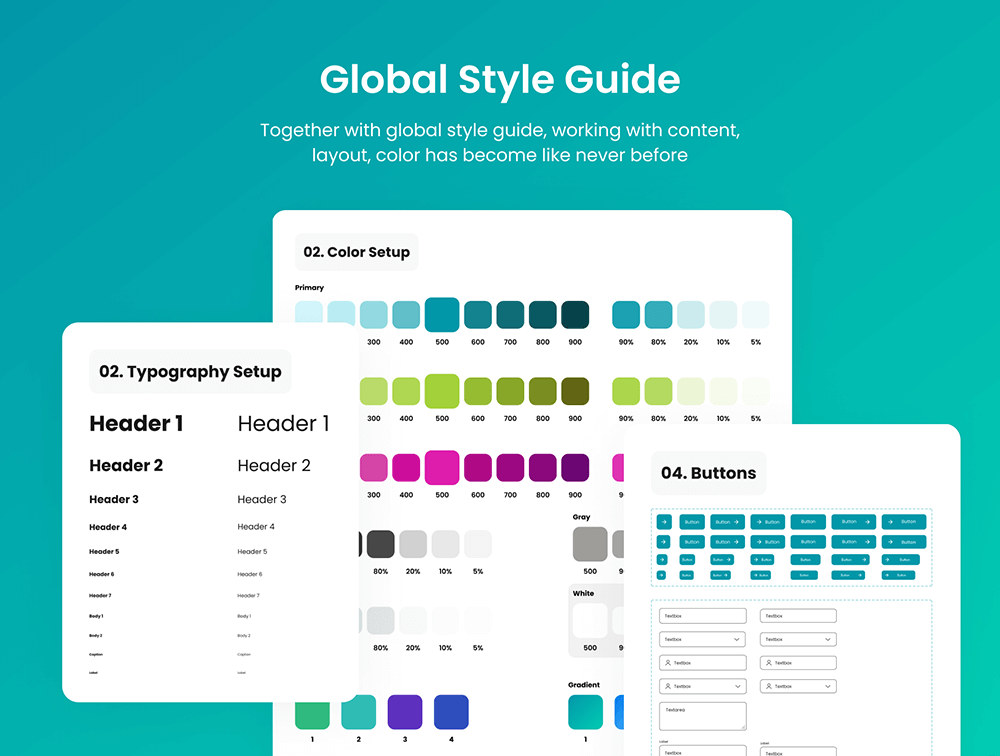1000x756 pixels.
Task: Click the user icon in the left plain textbox
Action: 668,663
